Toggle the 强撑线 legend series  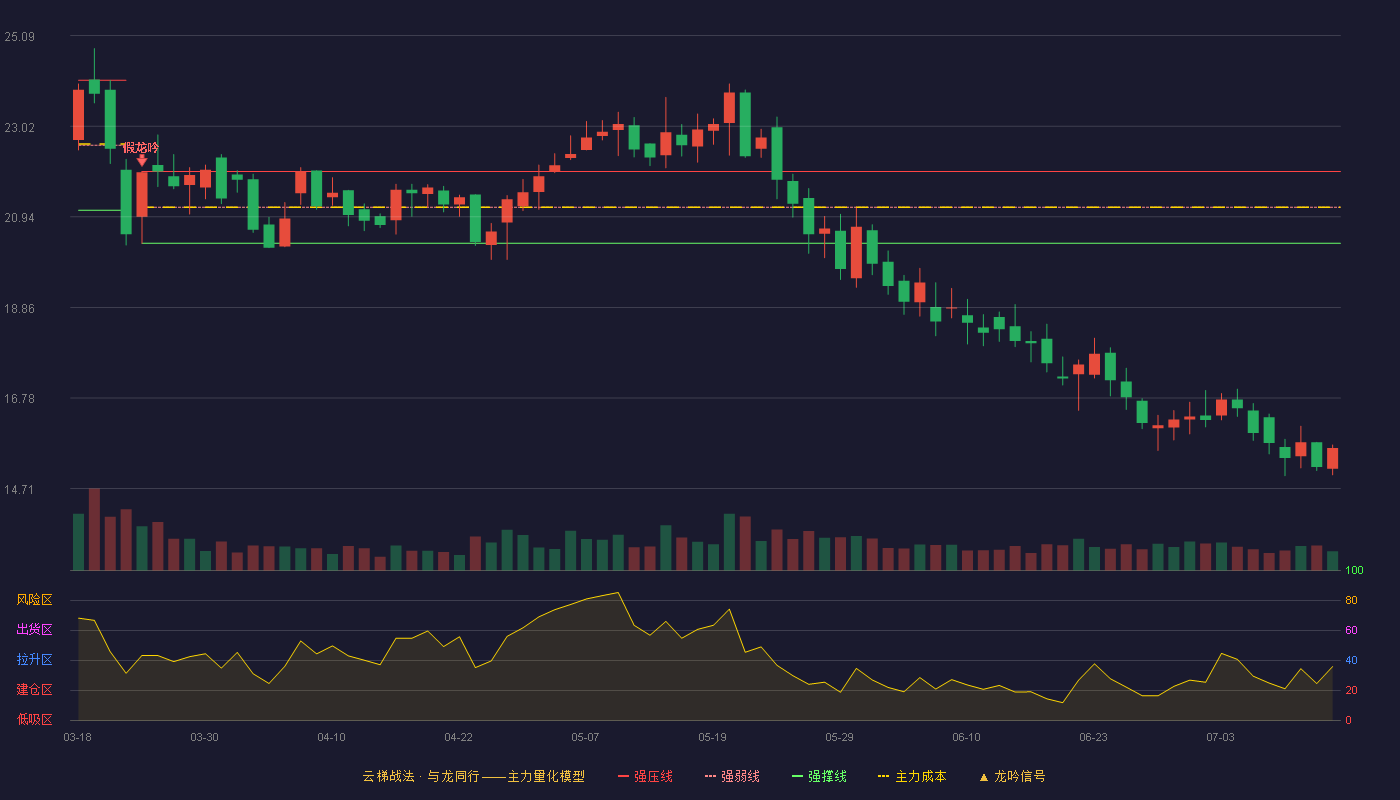pos(820,776)
